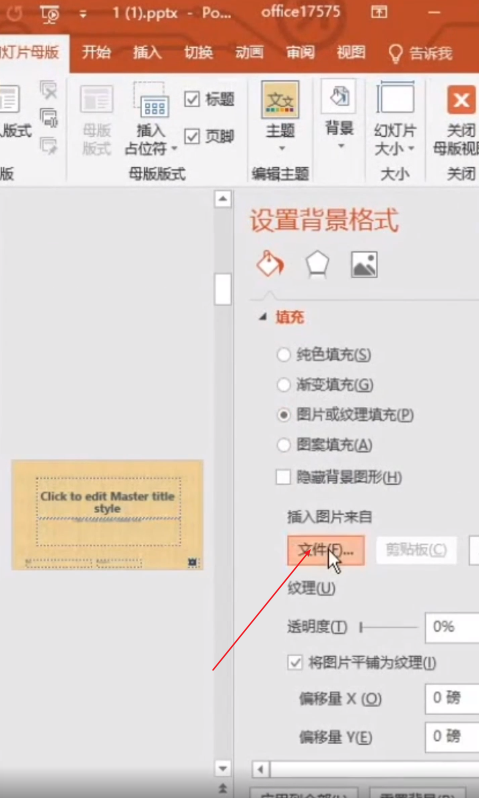Viewport: 479px width, 798px height.
Task: Click the 偏移量 X offset field
Action: click(x=452, y=699)
